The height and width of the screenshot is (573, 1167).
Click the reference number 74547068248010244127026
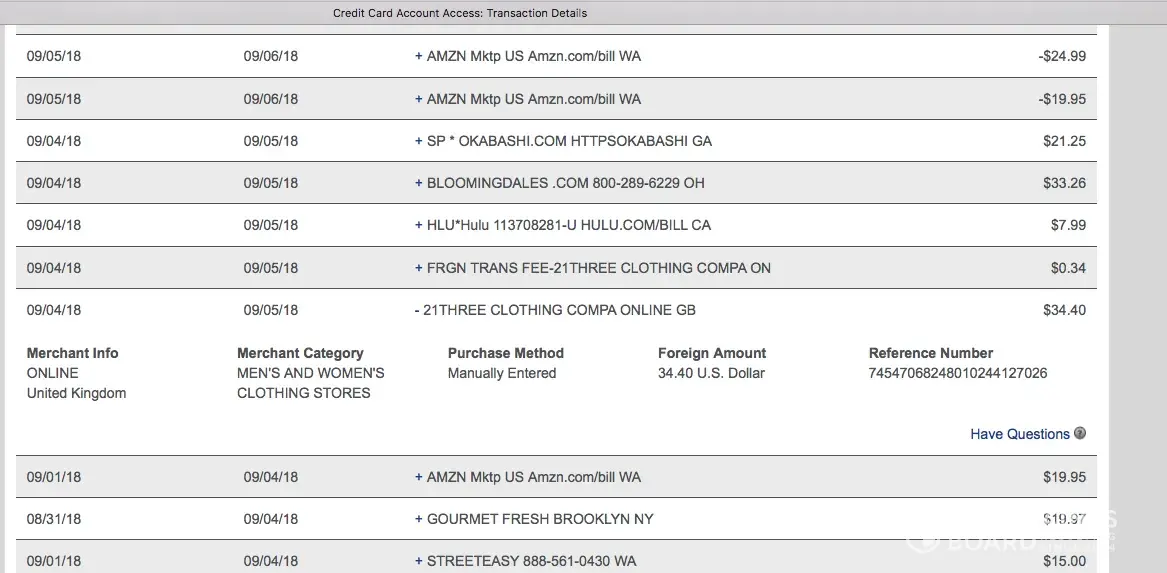[x=958, y=374]
